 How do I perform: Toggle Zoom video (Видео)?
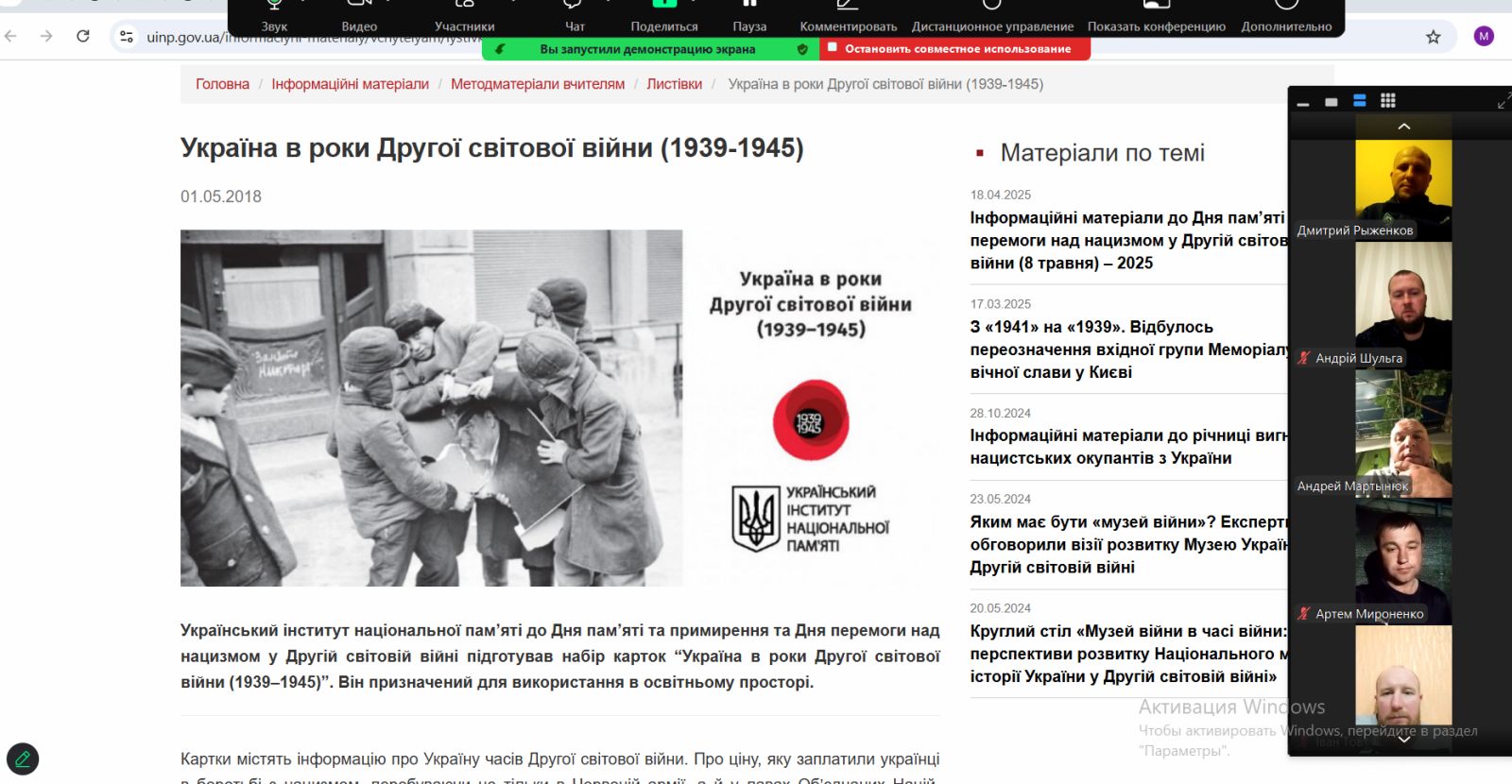pos(359,17)
